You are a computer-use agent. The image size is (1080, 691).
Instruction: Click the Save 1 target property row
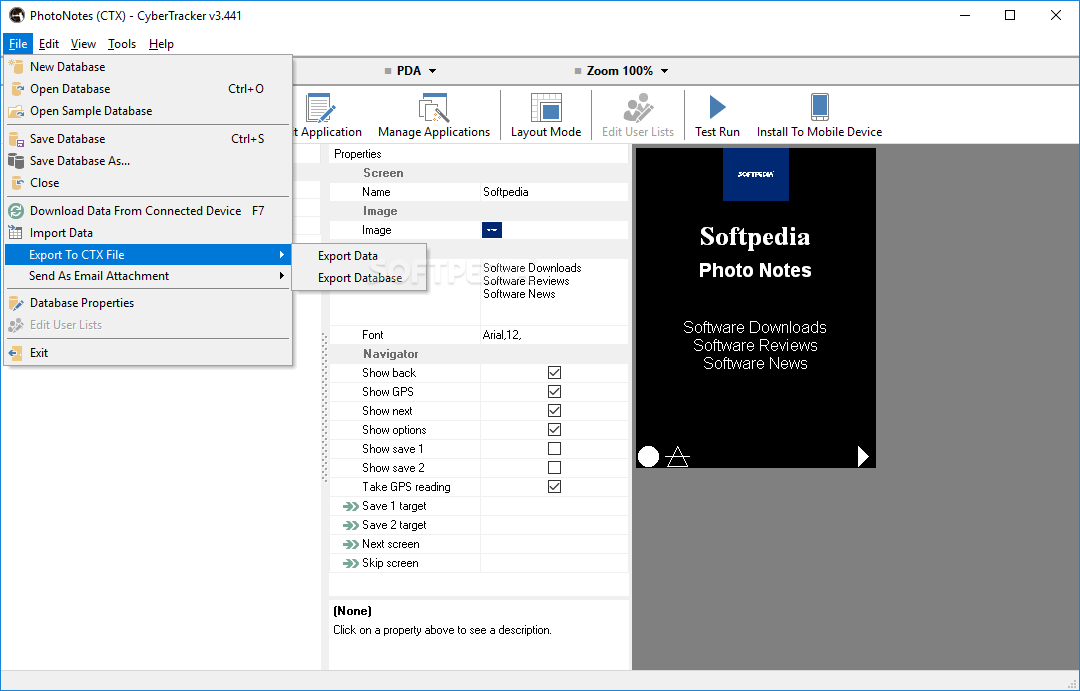click(479, 506)
